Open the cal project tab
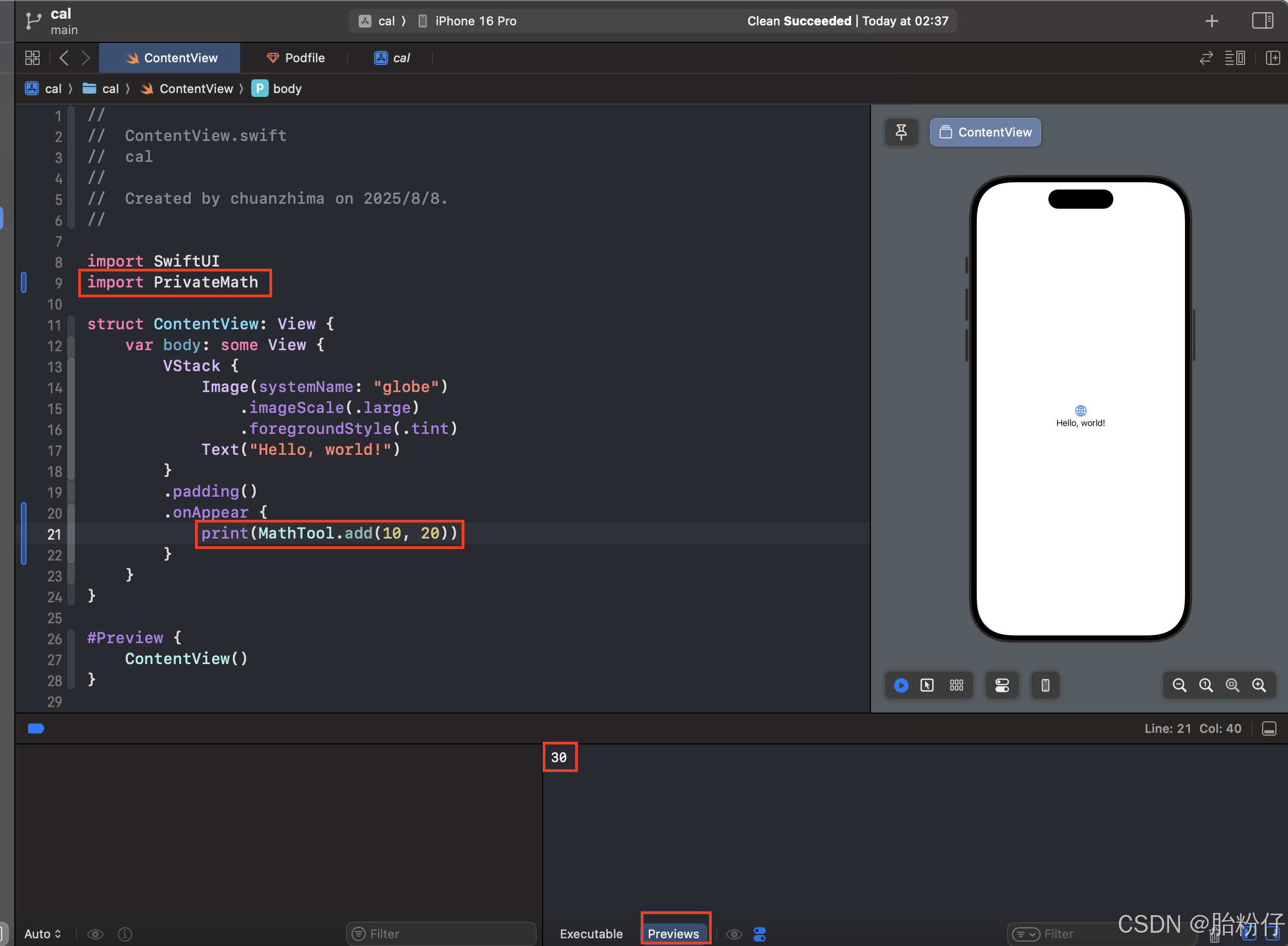The width and height of the screenshot is (1288, 946). [392, 58]
